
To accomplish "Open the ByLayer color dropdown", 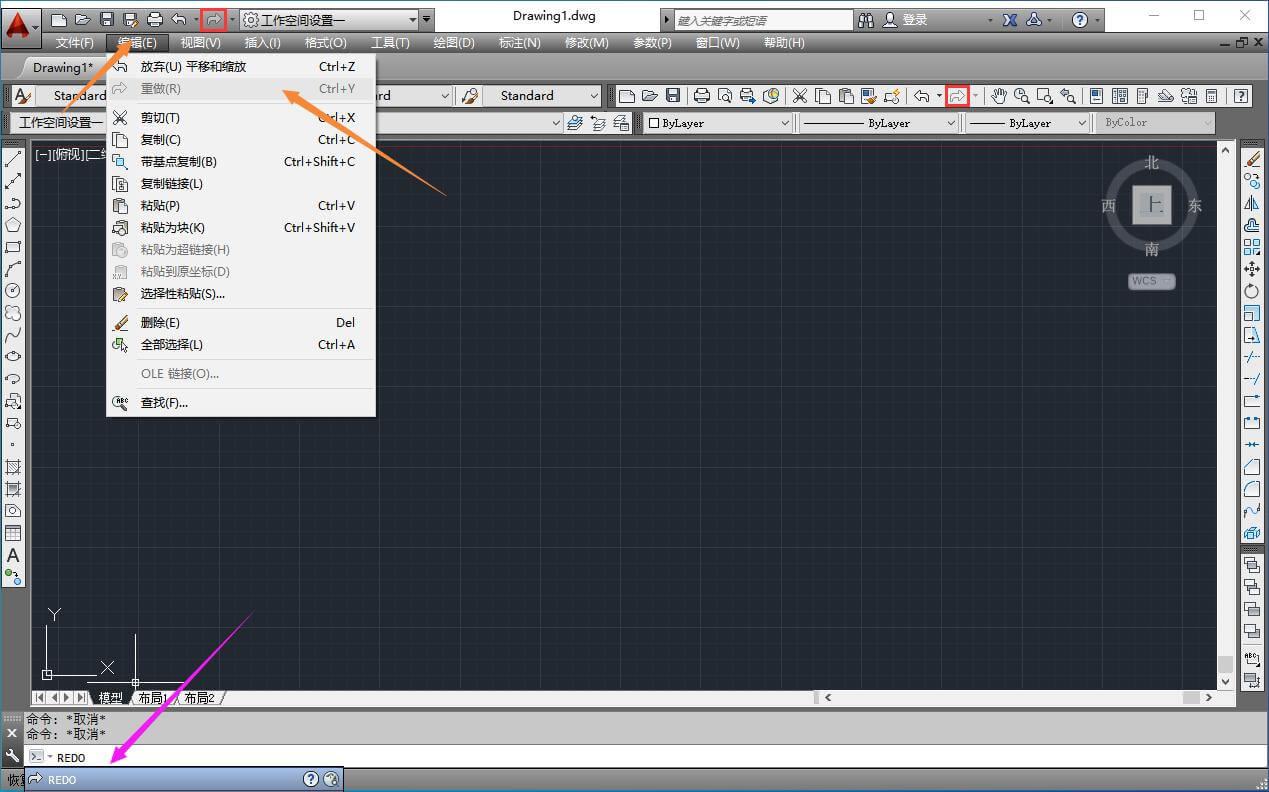I will (718, 123).
